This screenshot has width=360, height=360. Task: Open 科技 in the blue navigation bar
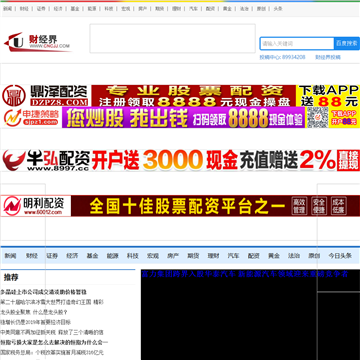(132, 256)
